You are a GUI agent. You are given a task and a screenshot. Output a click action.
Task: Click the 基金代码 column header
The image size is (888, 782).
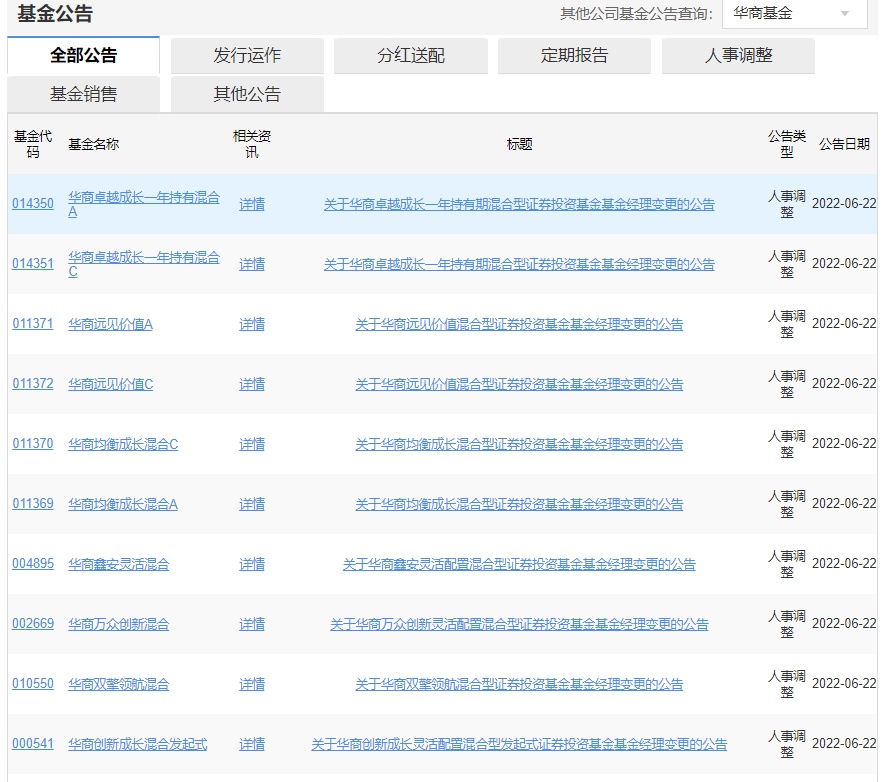coord(33,144)
